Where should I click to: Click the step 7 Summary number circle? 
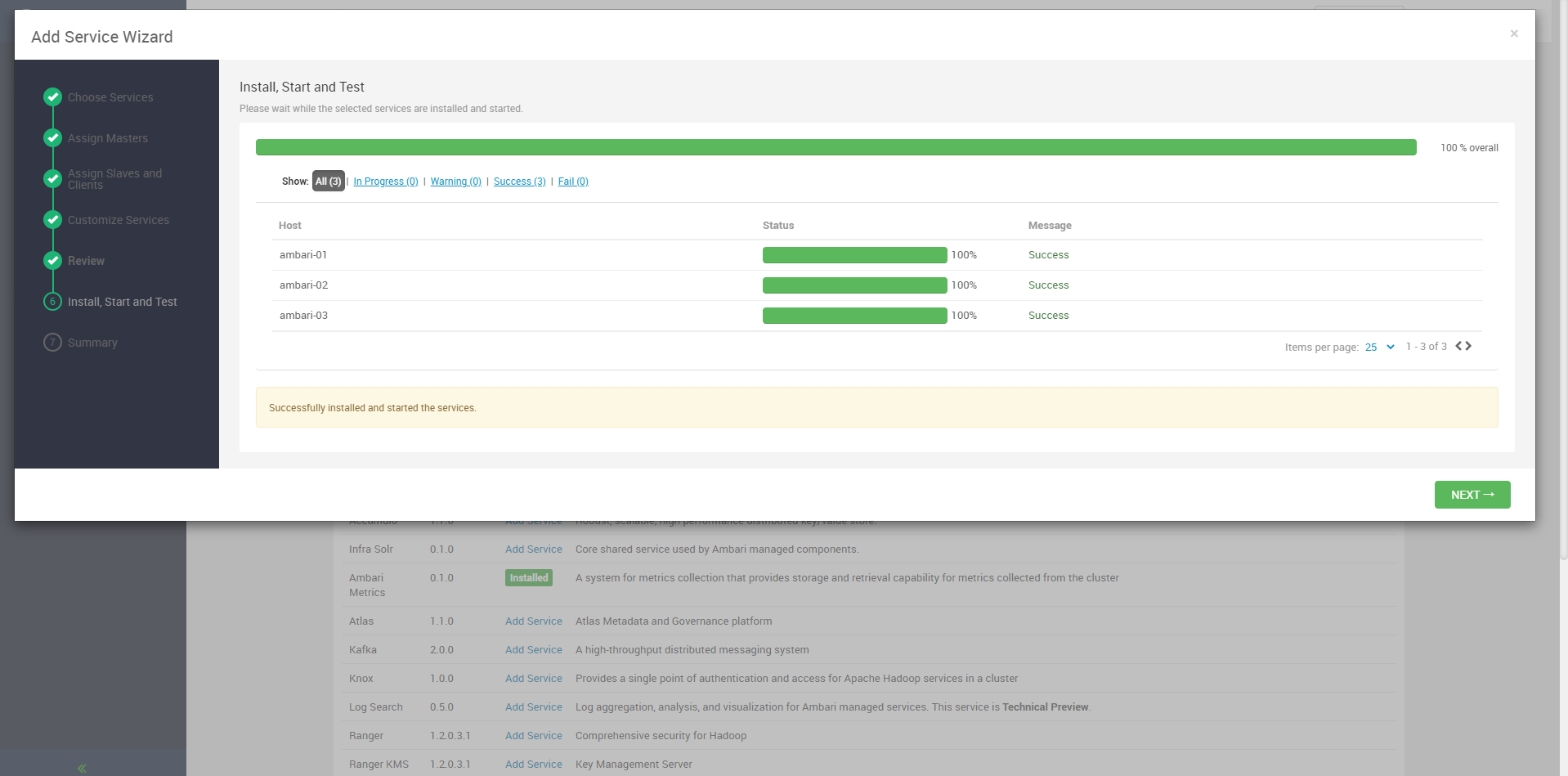click(52, 343)
